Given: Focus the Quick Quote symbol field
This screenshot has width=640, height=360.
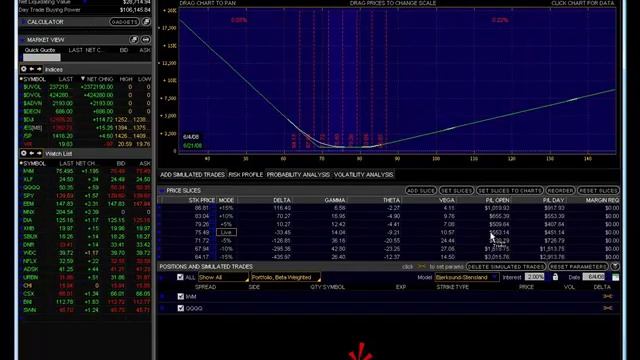Looking at the screenshot, I should [42, 58].
